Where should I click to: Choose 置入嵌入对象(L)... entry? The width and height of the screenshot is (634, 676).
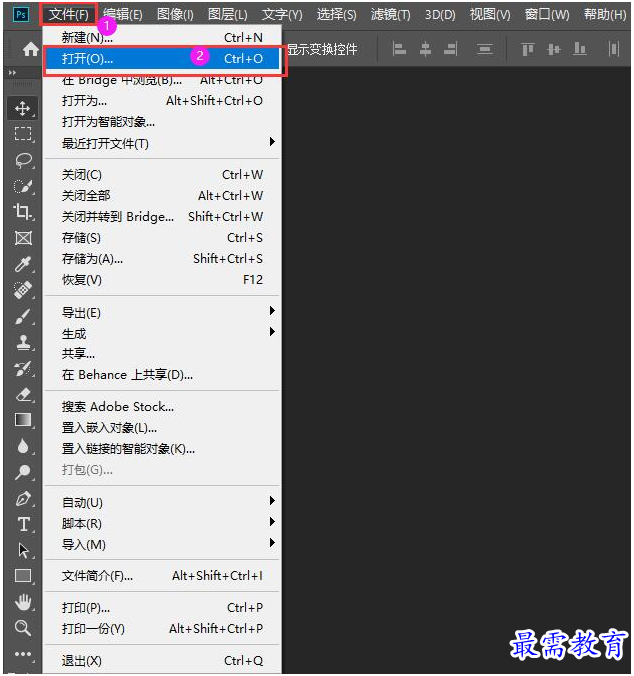[x=162, y=428]
